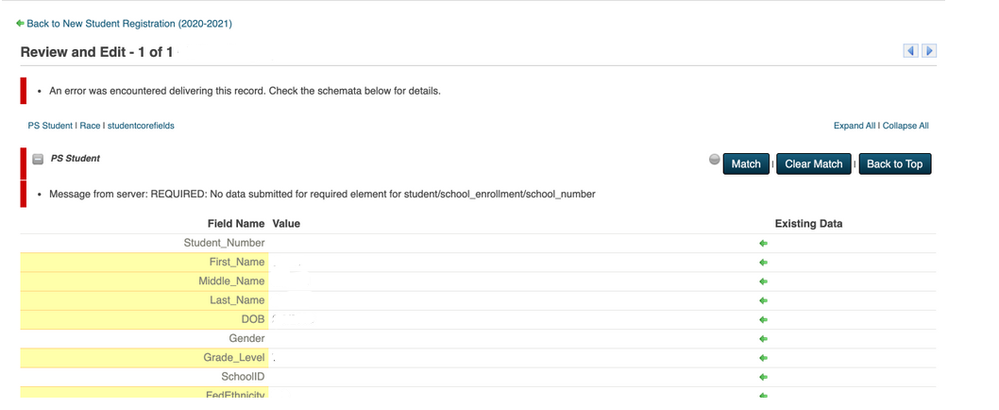Collapse the PS Student section
999x410 pixels.
38,159
